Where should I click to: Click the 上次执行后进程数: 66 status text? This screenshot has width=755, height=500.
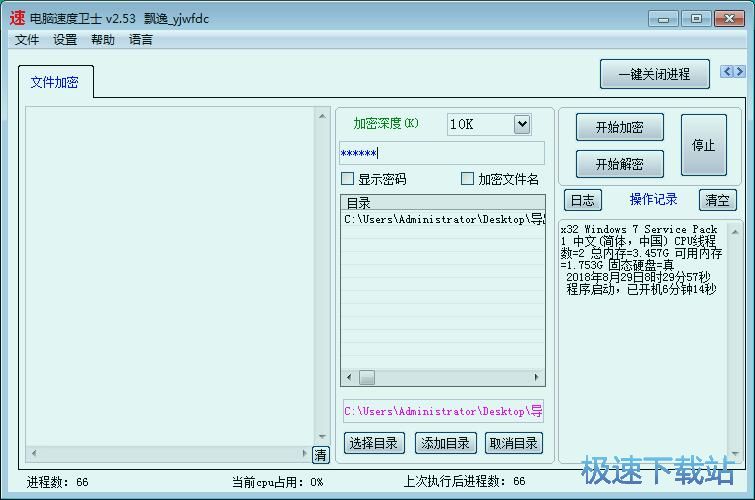pyautogui.click(x=465, y=481)
